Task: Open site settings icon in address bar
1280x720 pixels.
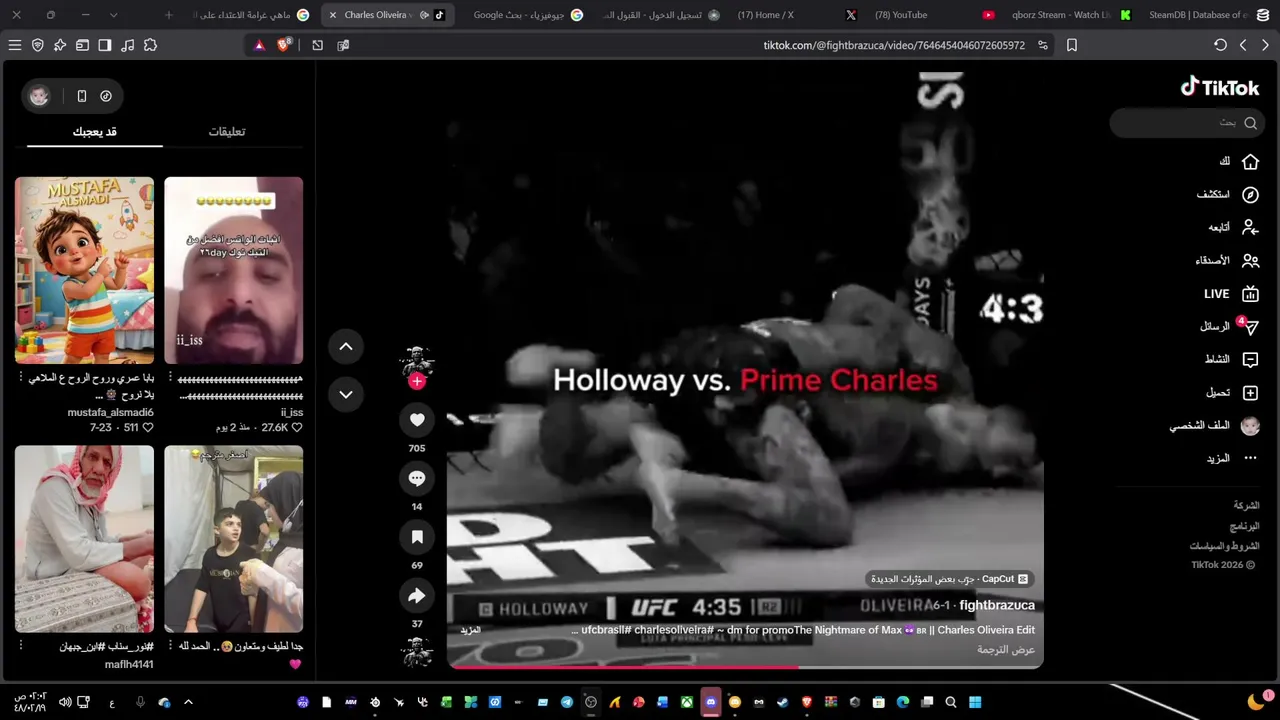Action: (1043, 45)
